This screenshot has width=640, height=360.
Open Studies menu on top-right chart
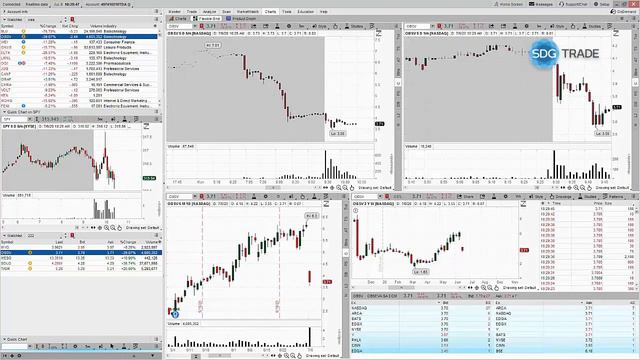[x=592, y=26]
